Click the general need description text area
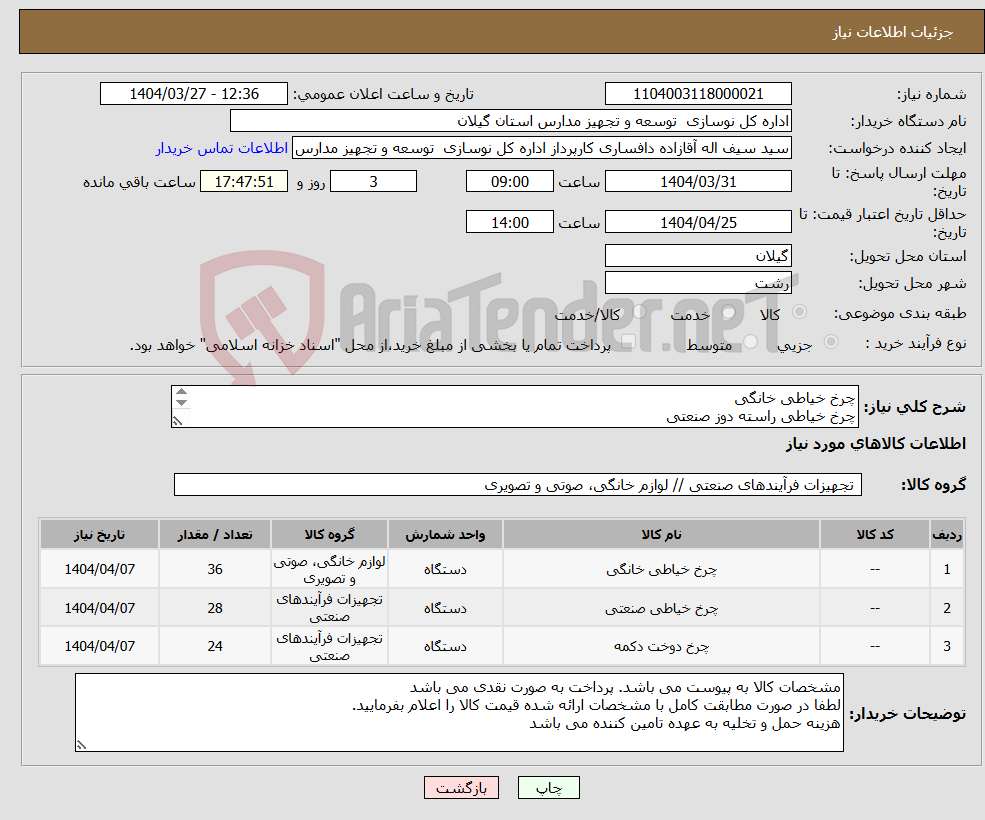 [x=514, y=407]
